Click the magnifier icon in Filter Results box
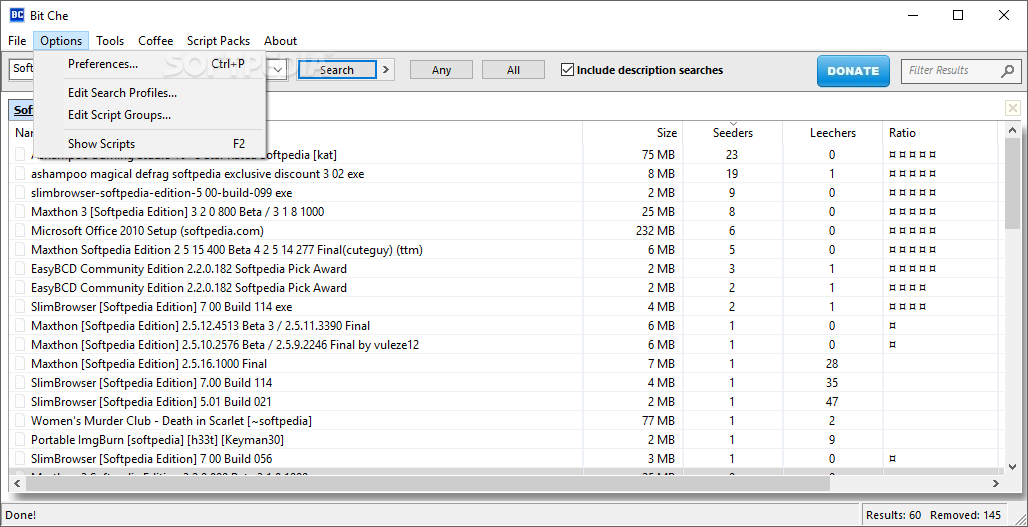 pyautogui.click(x=1008, y=71)
